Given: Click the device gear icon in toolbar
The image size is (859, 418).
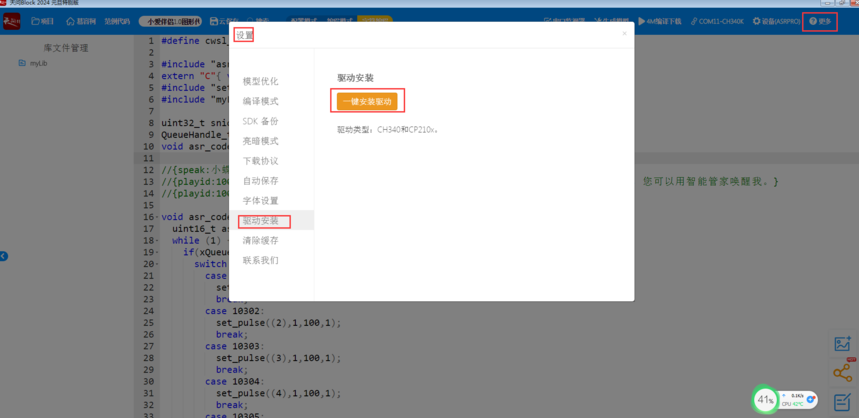Looking at the screenshot, I should tap(757, 21).
